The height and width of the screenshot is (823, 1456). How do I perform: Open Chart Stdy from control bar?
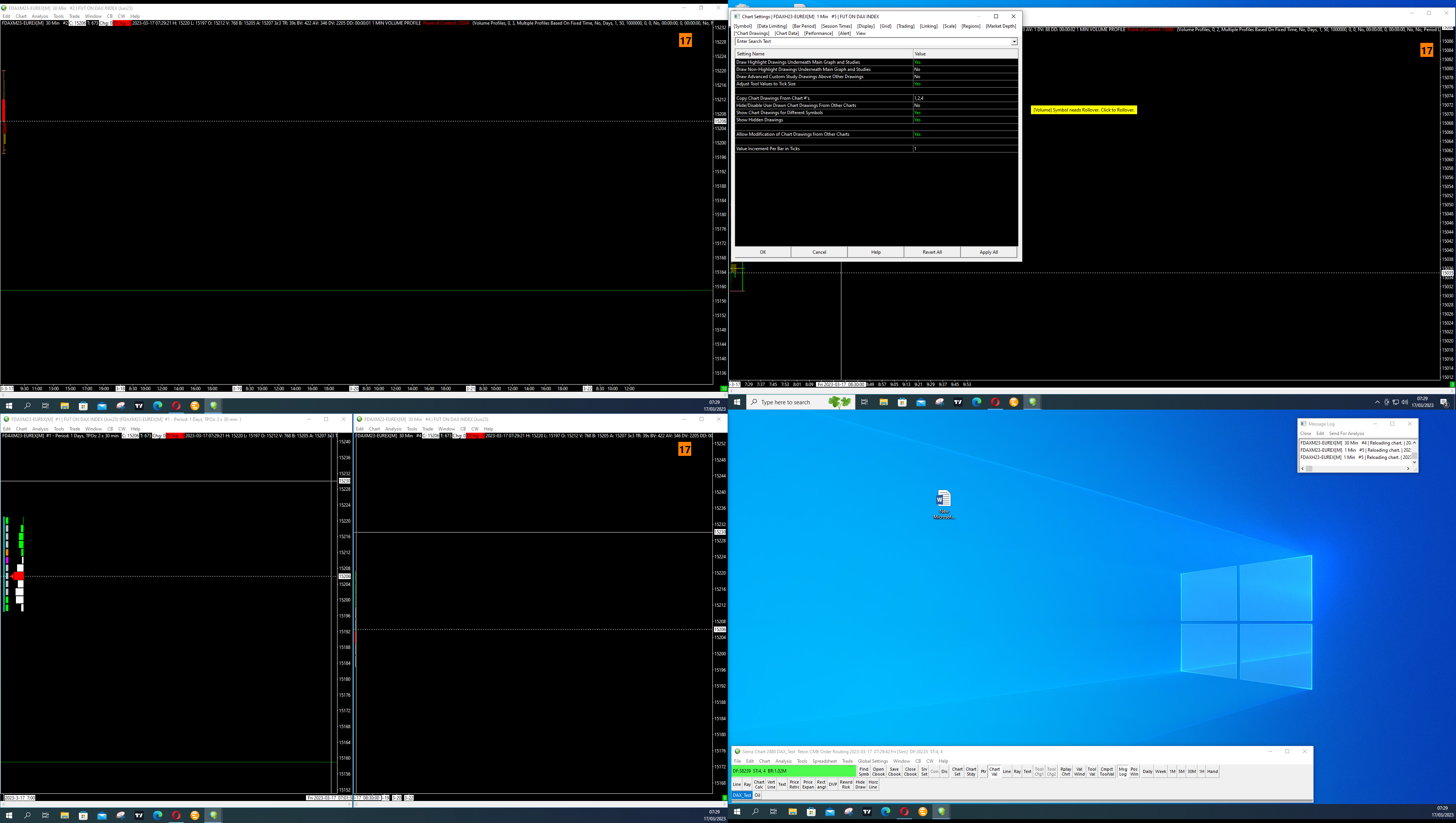pyautogui.click(x=971, y=771)
